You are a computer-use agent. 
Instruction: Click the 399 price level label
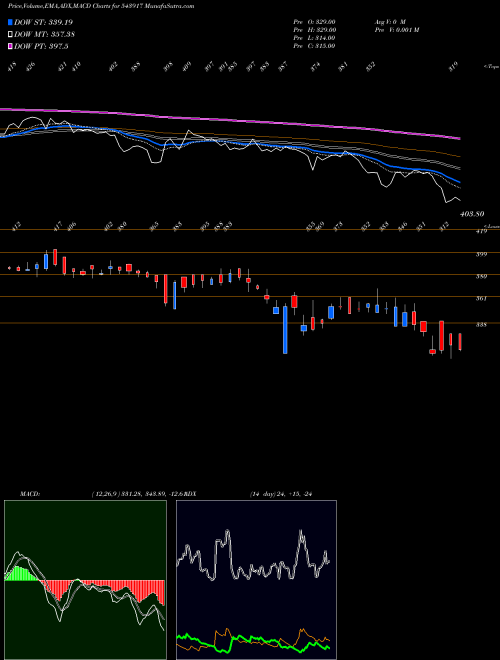(481, 254)
